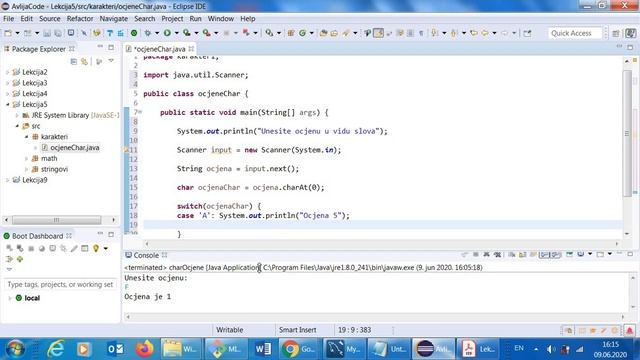Toggle Show Console When Standard Error Changes

556,255
